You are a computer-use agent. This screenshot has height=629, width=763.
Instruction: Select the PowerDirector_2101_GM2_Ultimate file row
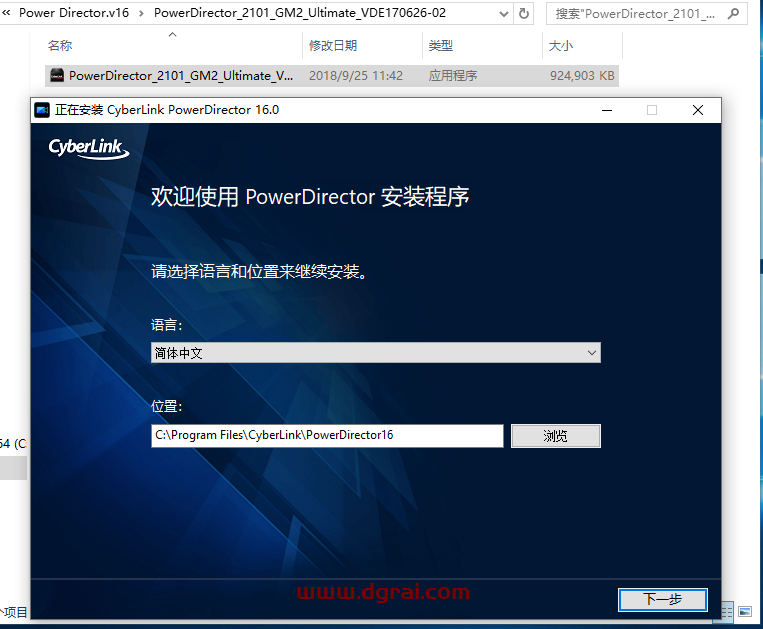click(x=332, y=76)
